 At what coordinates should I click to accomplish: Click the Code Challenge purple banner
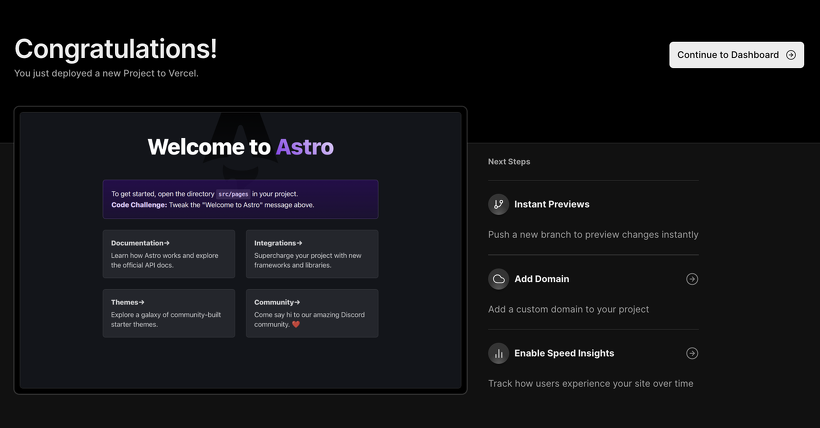[x=241, y=199]
